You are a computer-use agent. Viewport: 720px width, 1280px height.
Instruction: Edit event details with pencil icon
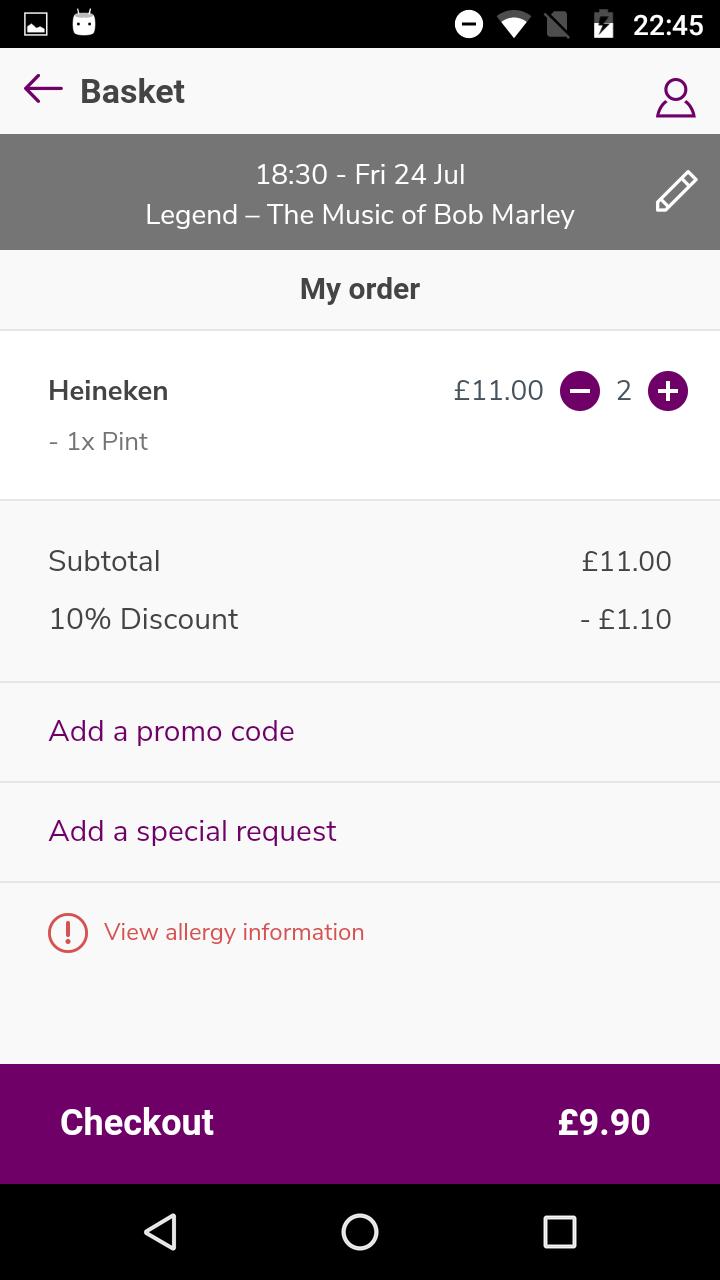pyautogui.click(x=676, y=191)
